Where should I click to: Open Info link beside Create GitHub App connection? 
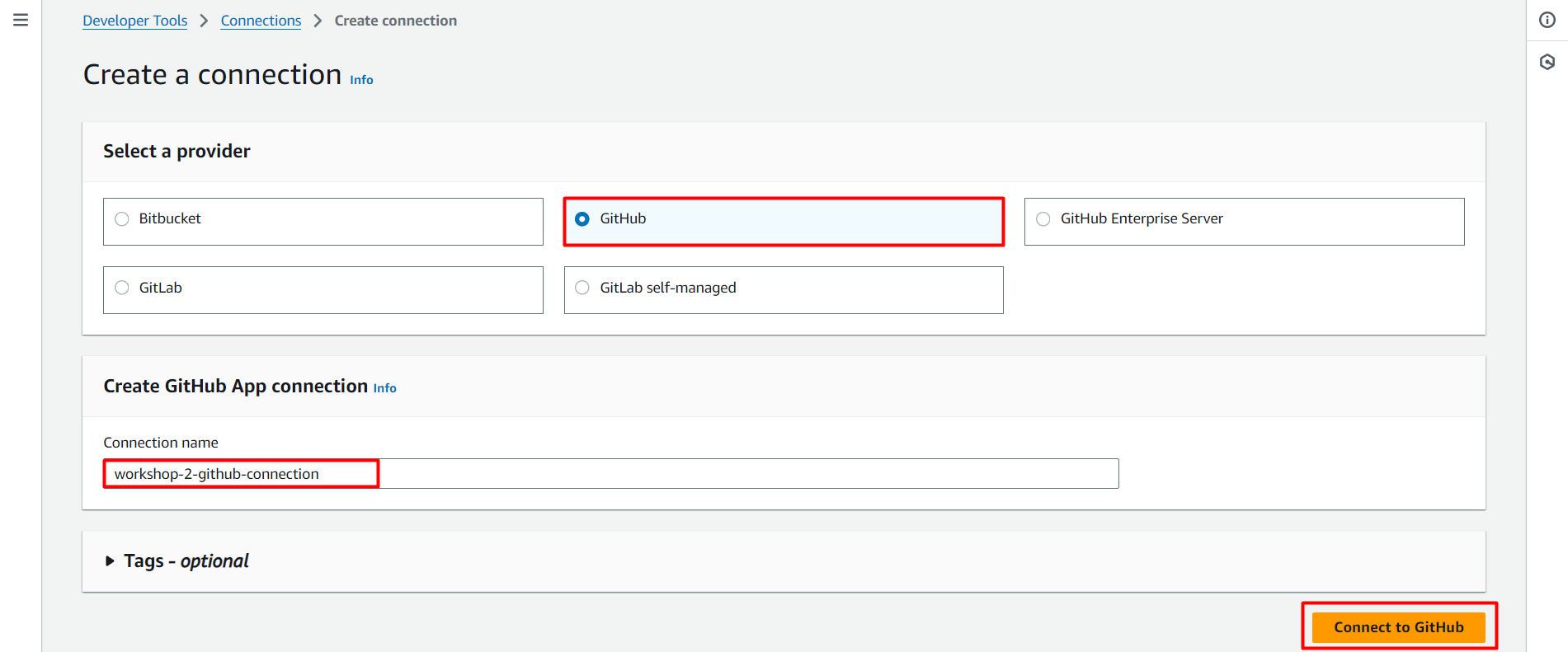[384, 388]
